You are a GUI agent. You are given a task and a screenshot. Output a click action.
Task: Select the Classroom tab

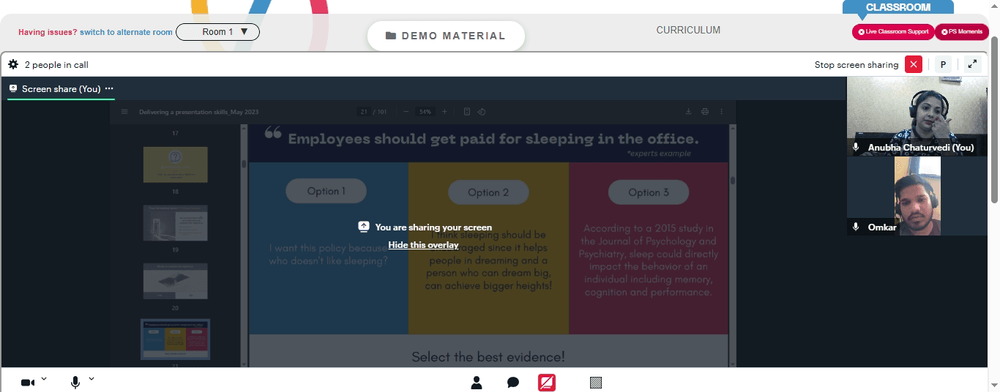[898, 8]
